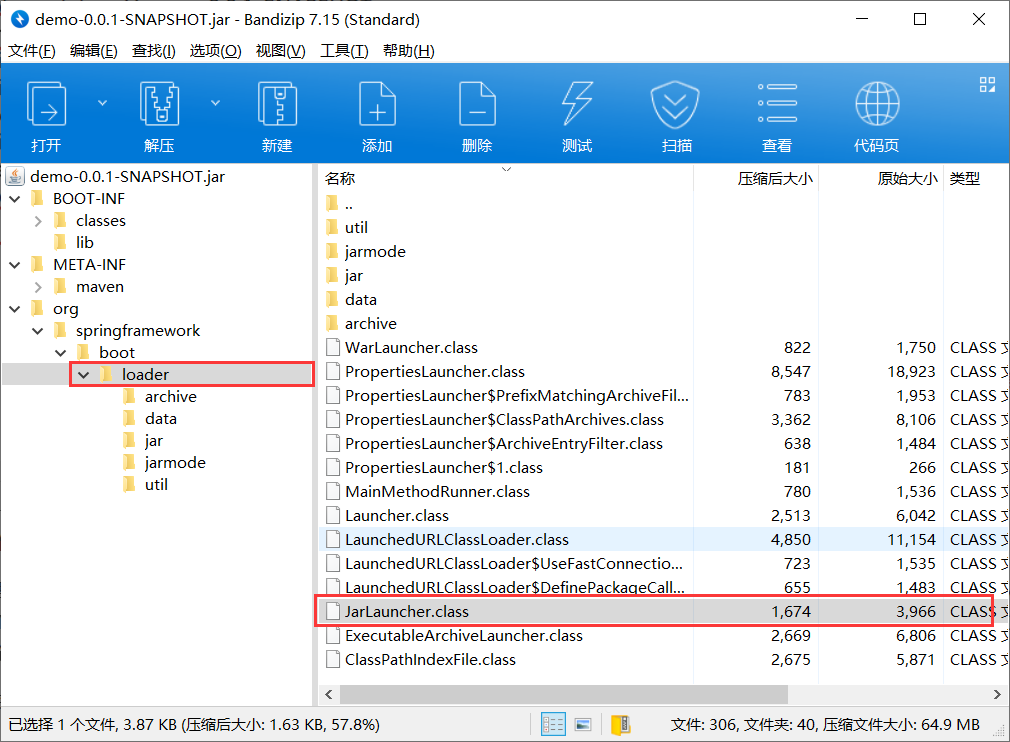Select LaunchedURLClassLoader.class file

click(457, 540)
